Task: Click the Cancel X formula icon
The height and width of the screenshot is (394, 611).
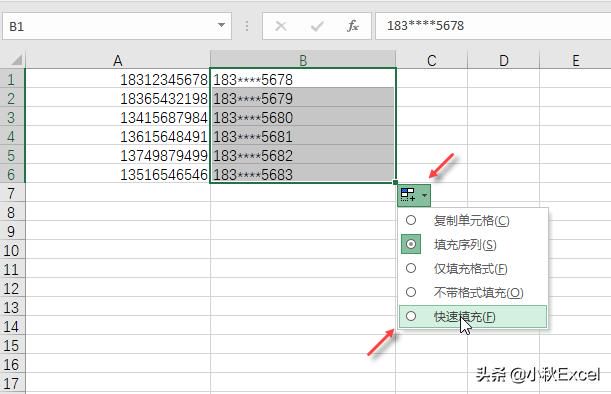Action: point(281,26)
